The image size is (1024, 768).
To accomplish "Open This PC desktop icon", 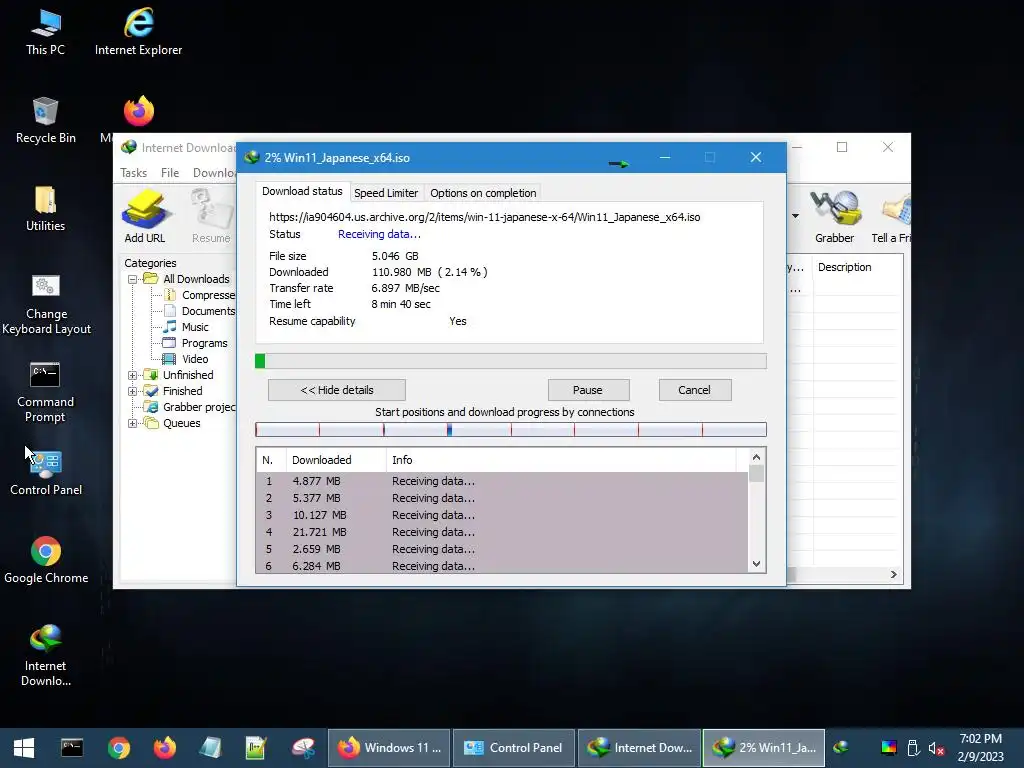I will pyautogui.click(x=45, y=33).
